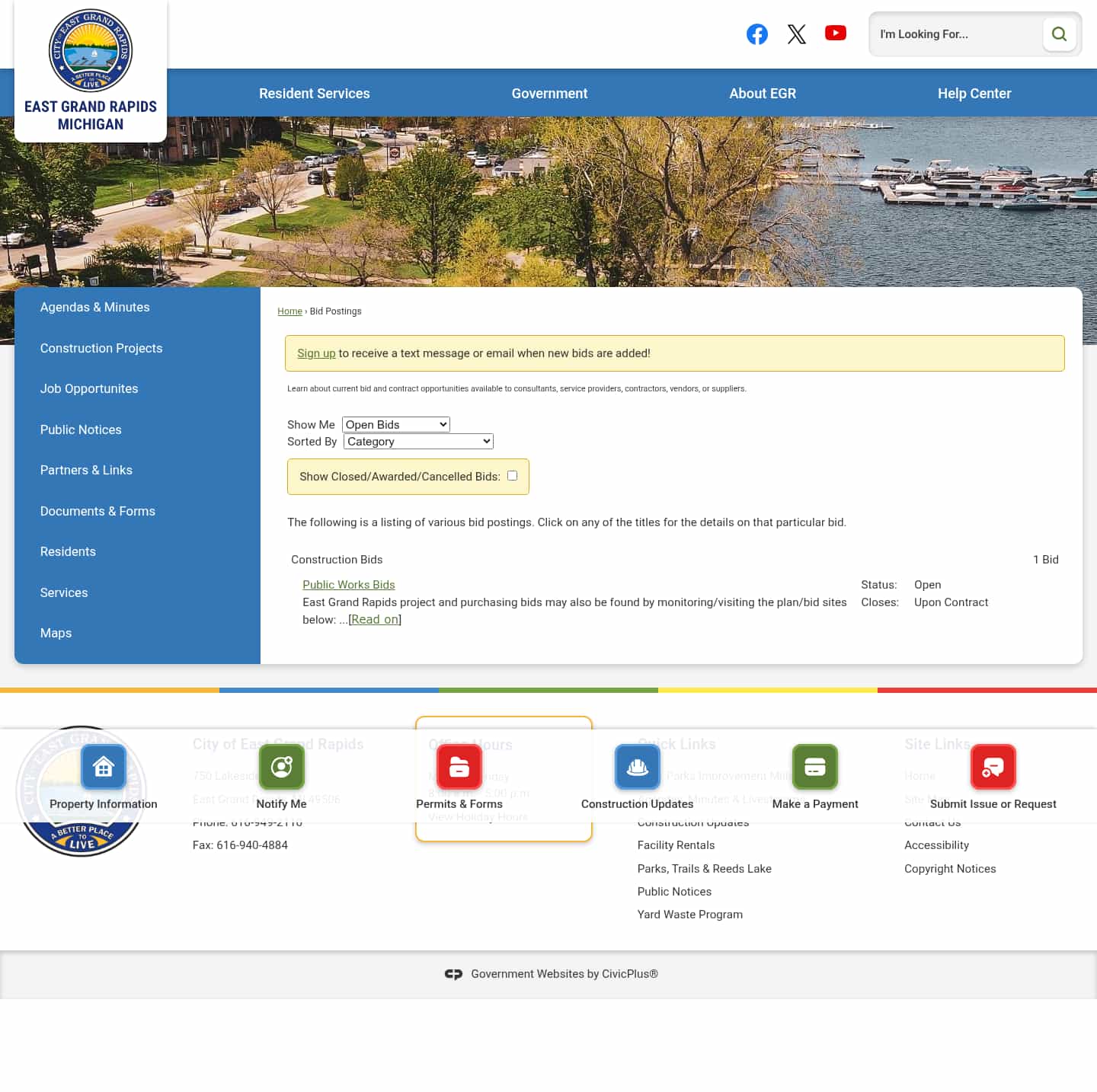Enable Show Closed/Awarded/Cancelled Bids
The width and height of the screenshot is (1097, 1092).
click(x=512, y=475)
